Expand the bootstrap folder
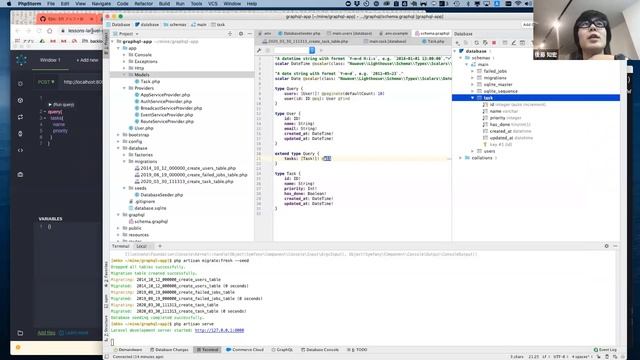This screenshot has height=360, width=640. [119, 135]
